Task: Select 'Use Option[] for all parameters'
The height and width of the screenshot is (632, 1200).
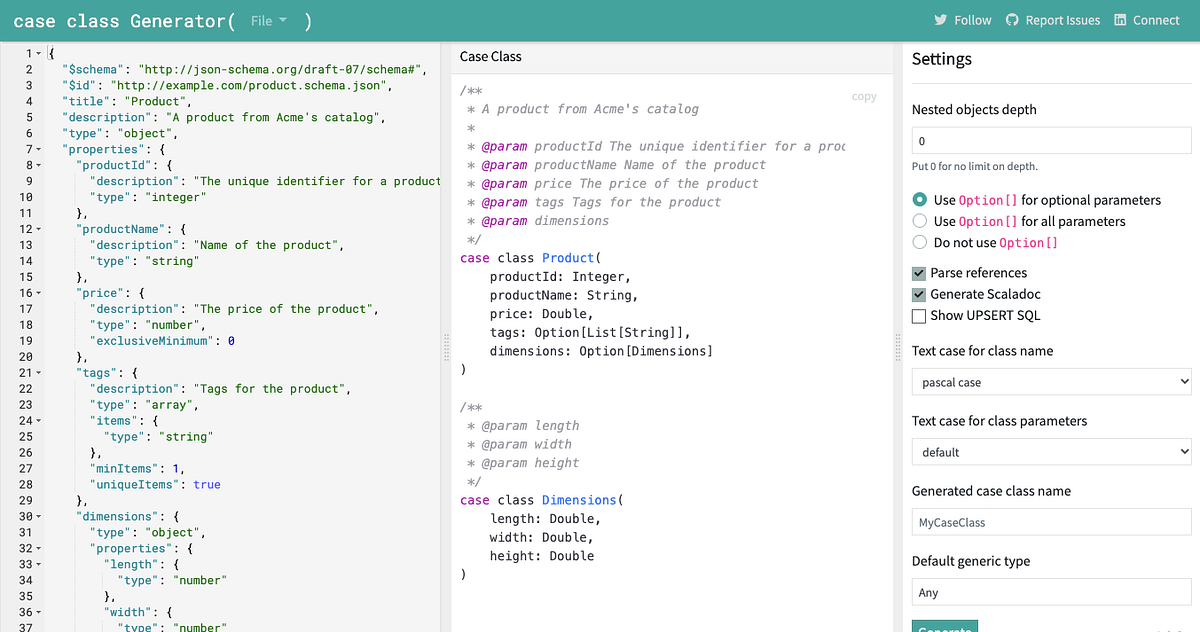Action: tap(919, 221)
